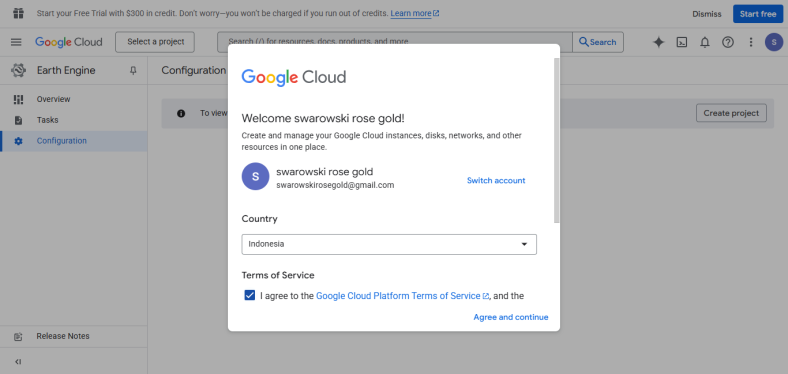Open the Select a project picker
788x374 pixels.
tap(155, 42)
